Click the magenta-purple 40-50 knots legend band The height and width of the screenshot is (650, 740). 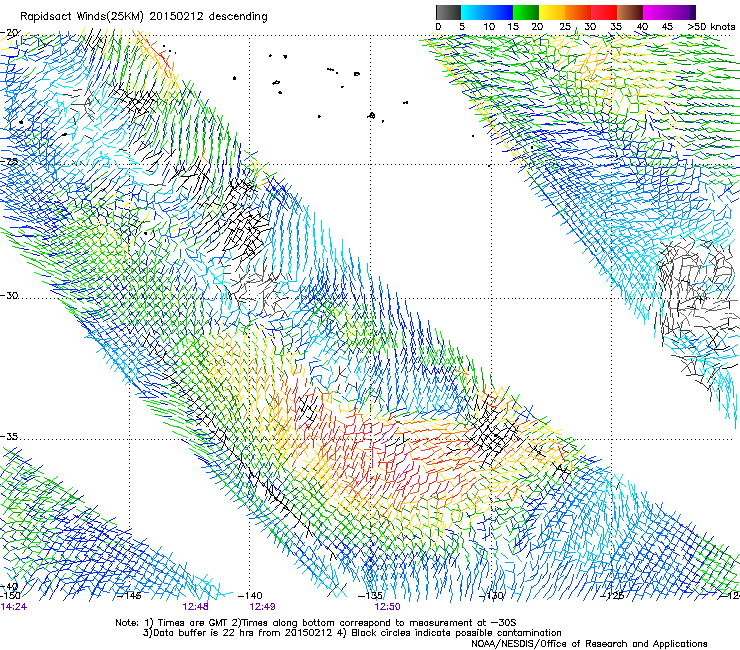tap(669, 12)
